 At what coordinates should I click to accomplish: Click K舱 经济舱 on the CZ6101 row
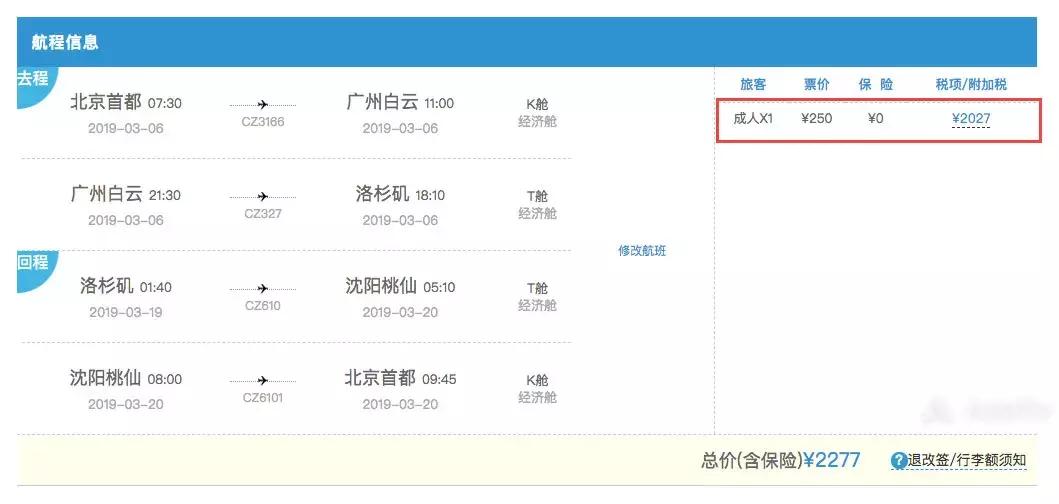[x=538, y=388]
